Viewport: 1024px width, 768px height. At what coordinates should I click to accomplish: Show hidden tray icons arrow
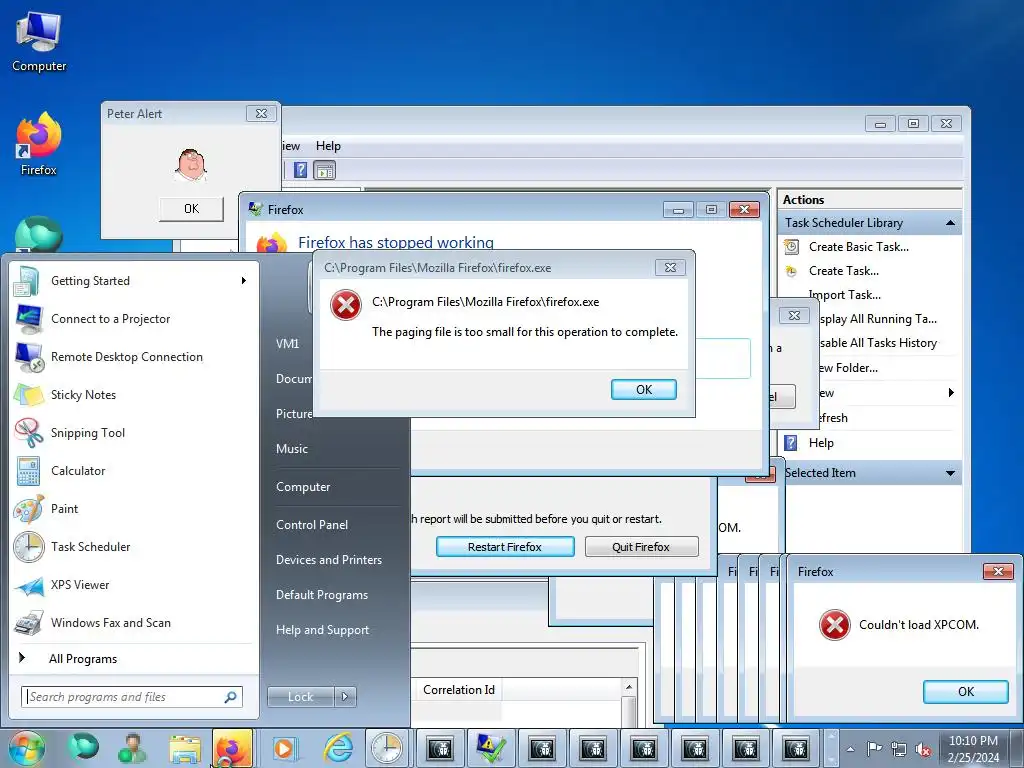pos(850,749)
